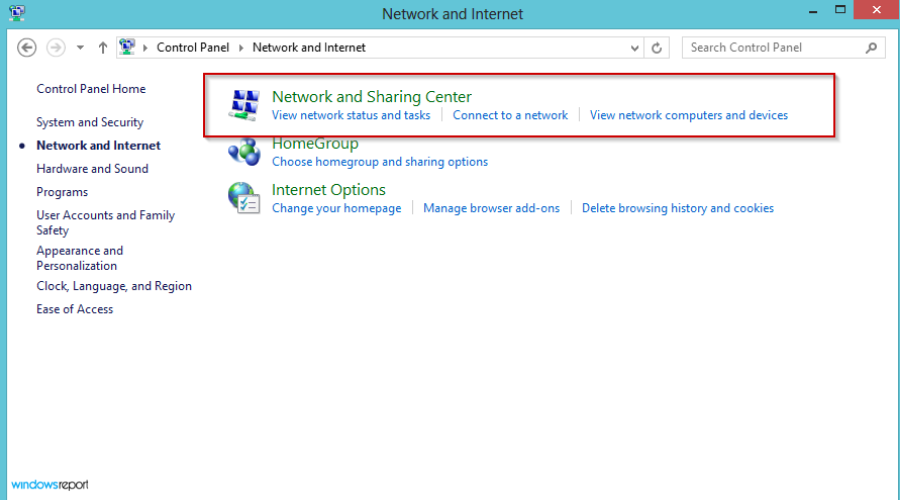Click the Control Panel icon in the address bar
The image size is (900, 500).
tap(127, 46)
